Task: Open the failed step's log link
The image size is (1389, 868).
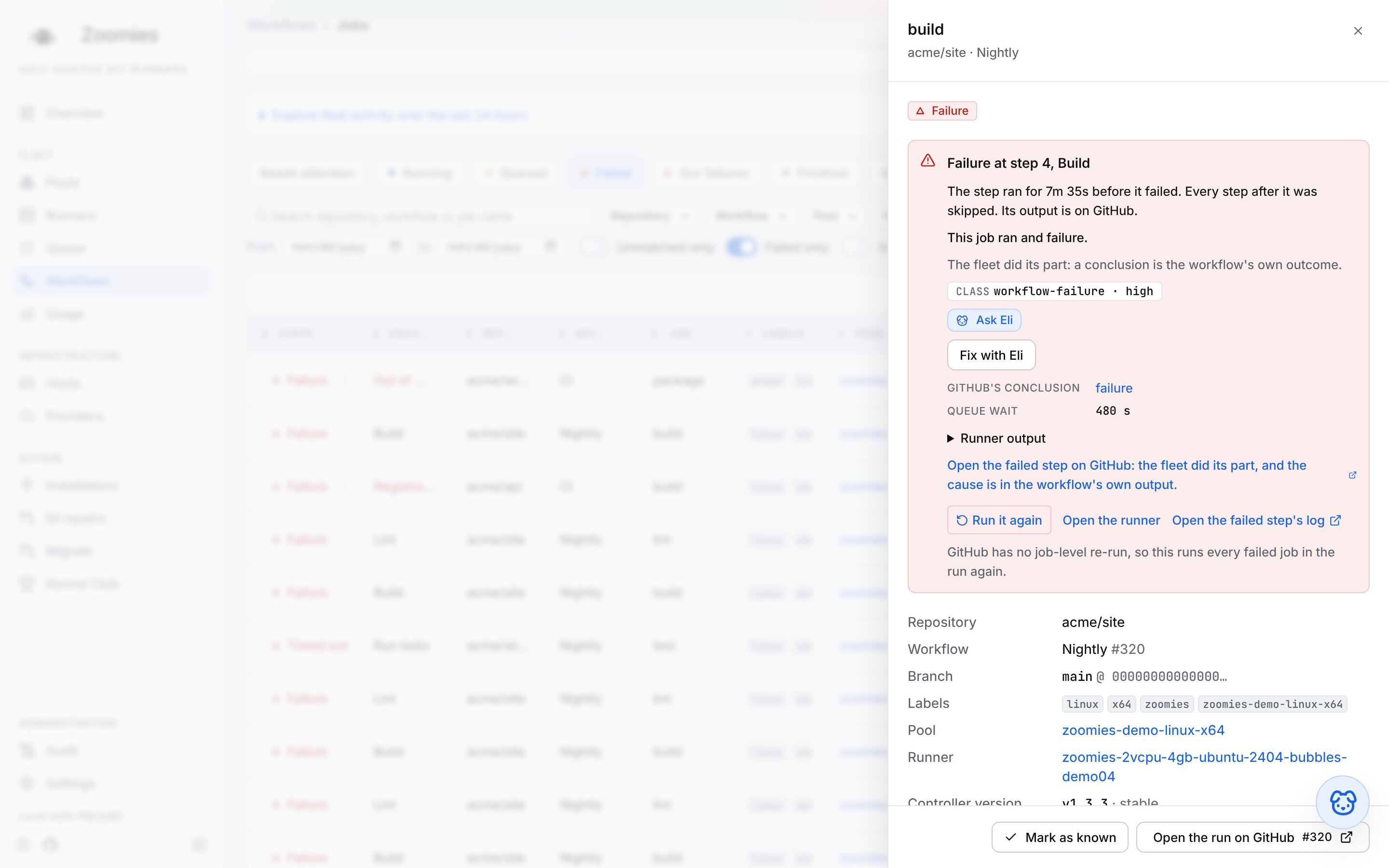Action: (x=1256, y=520)
